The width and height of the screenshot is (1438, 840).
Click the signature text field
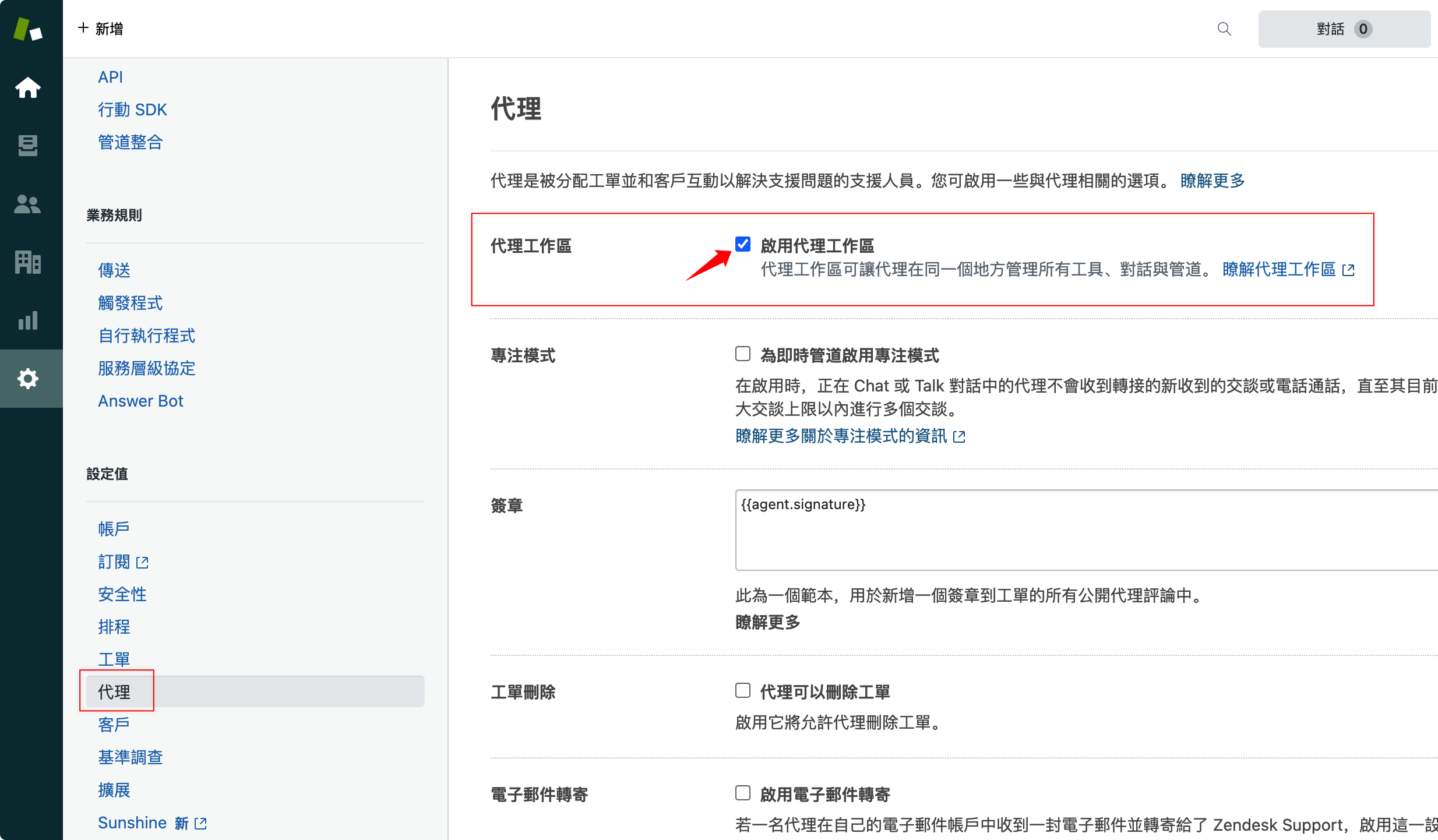coord(1084,530)
